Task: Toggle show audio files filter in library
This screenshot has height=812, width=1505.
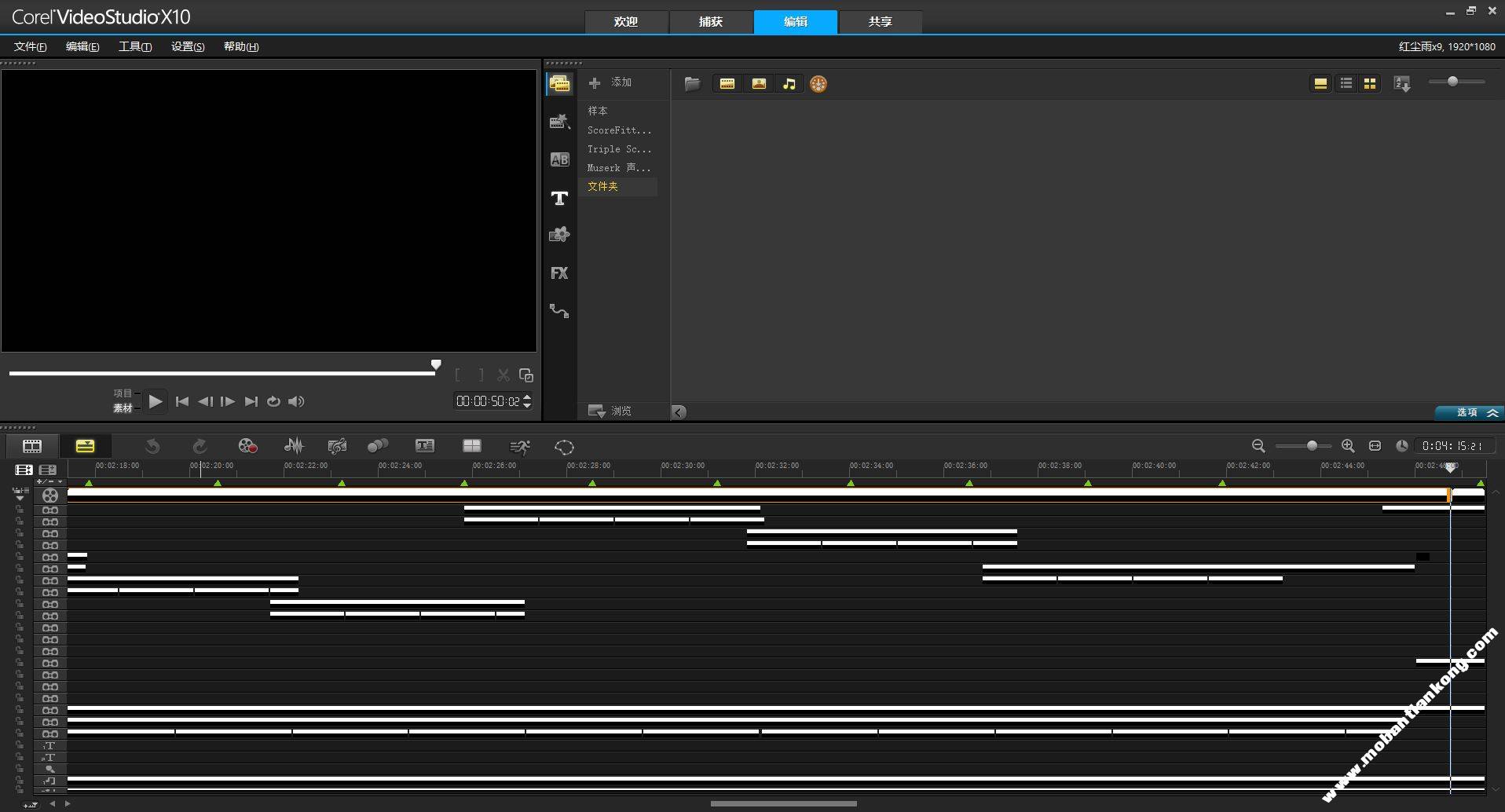Action: click(x=789, y=83)
